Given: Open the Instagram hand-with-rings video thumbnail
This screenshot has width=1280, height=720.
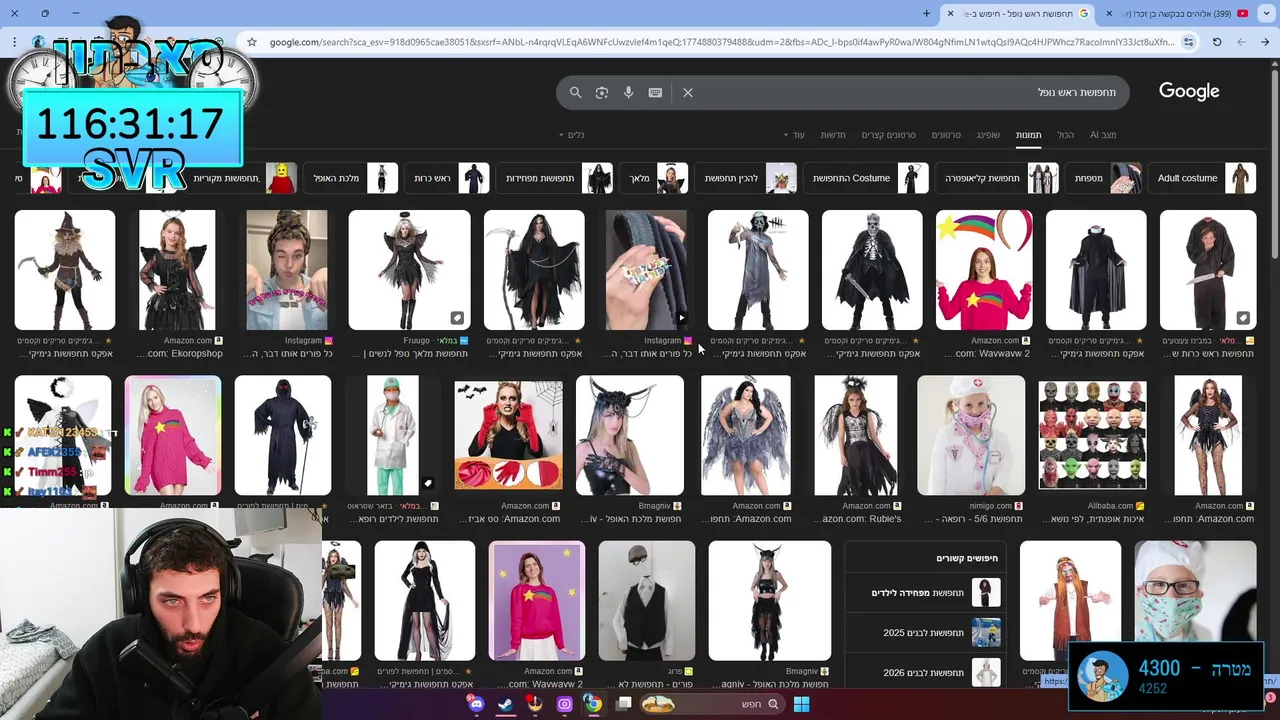Looking at the screenshot, I should tap(646, 270).
